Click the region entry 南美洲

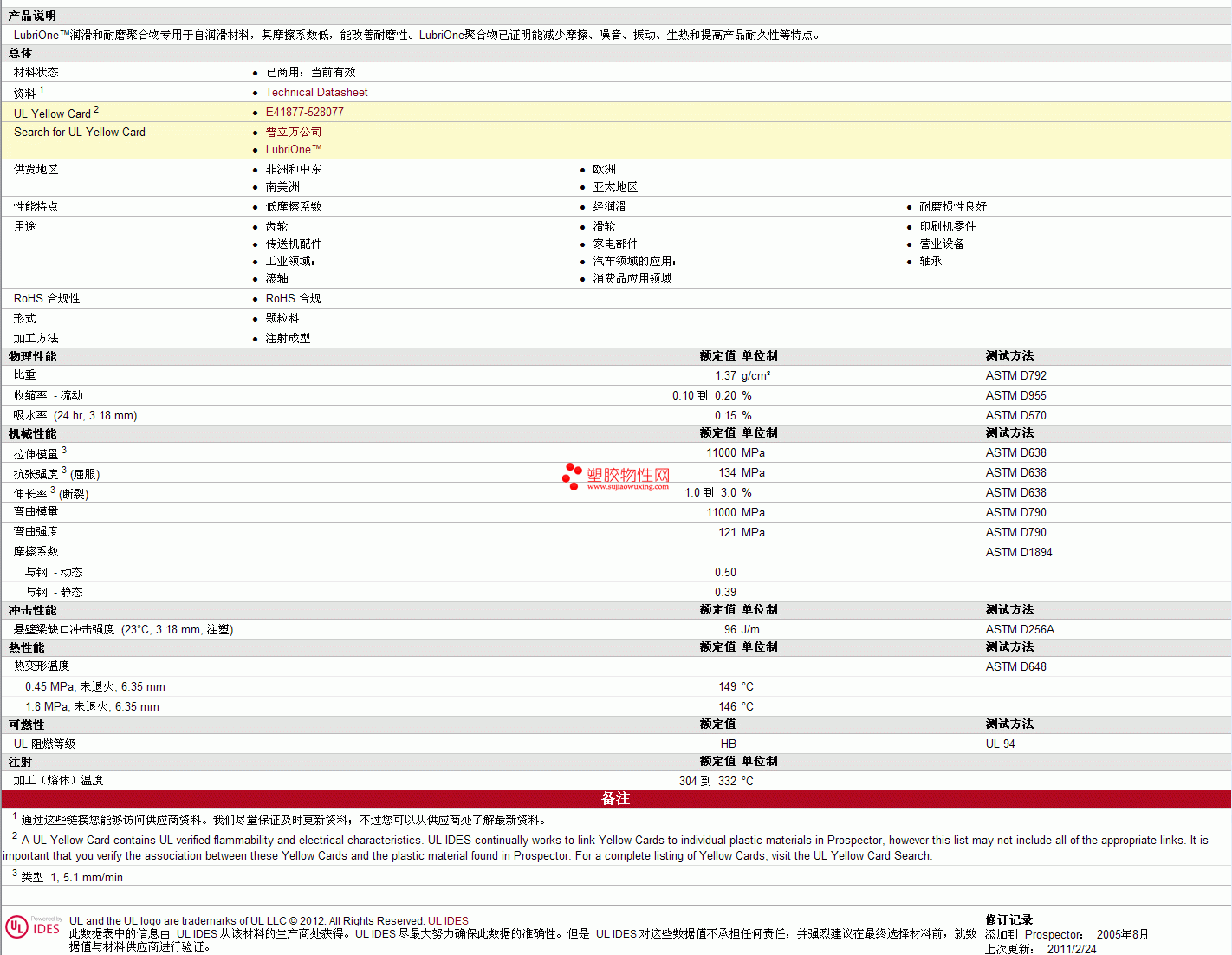pos(282,186)
